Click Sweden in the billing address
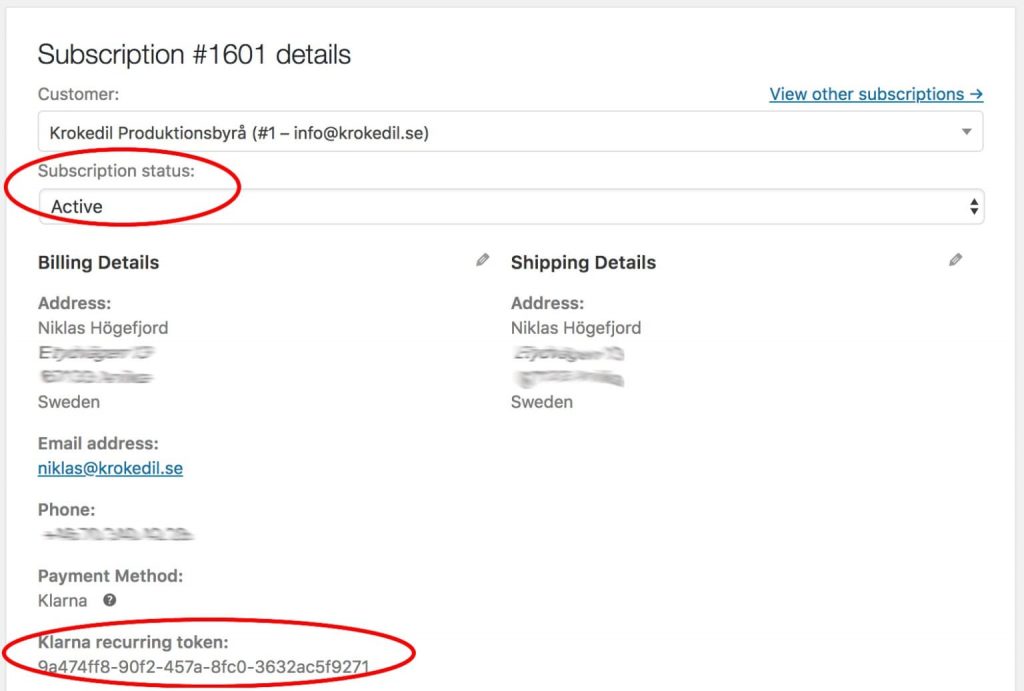 coord(69,402)
